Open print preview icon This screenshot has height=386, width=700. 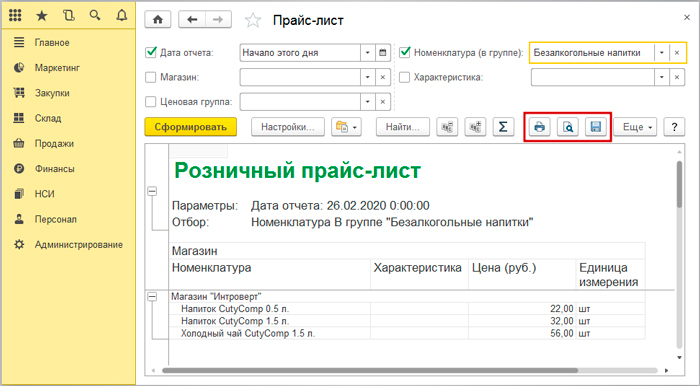click(x=568, y=127)
